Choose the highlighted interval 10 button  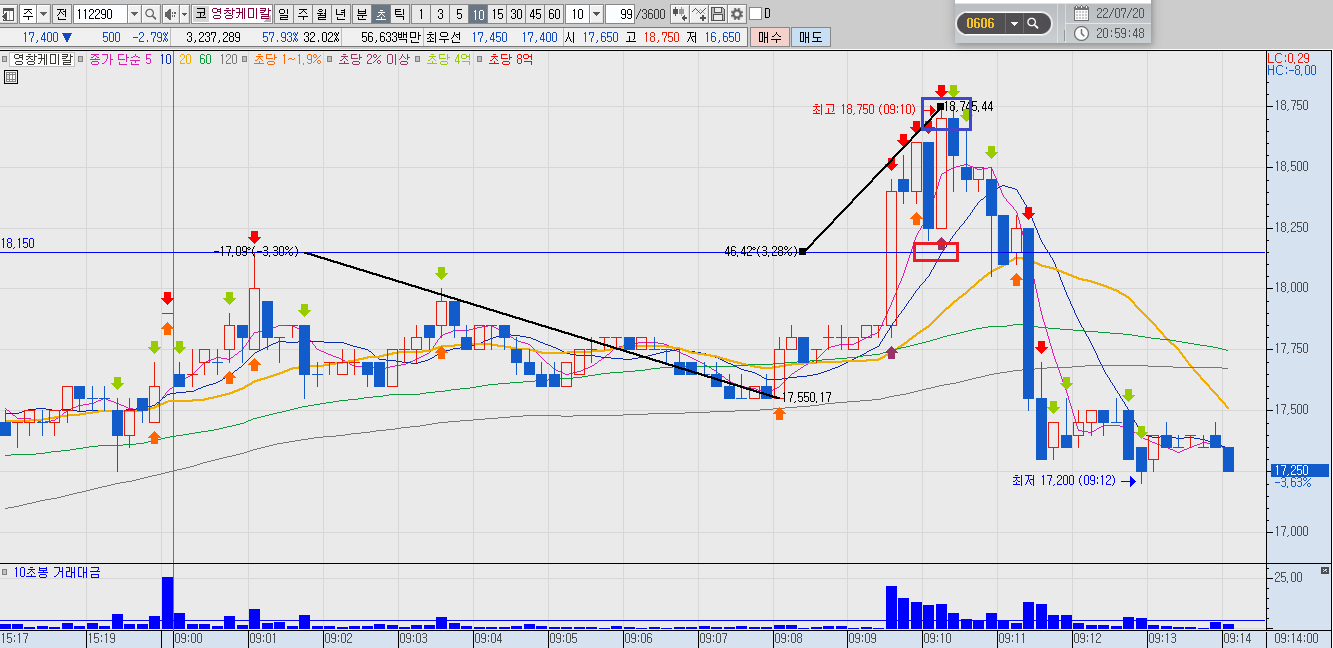pyautogui.click(x=478, y=14)
